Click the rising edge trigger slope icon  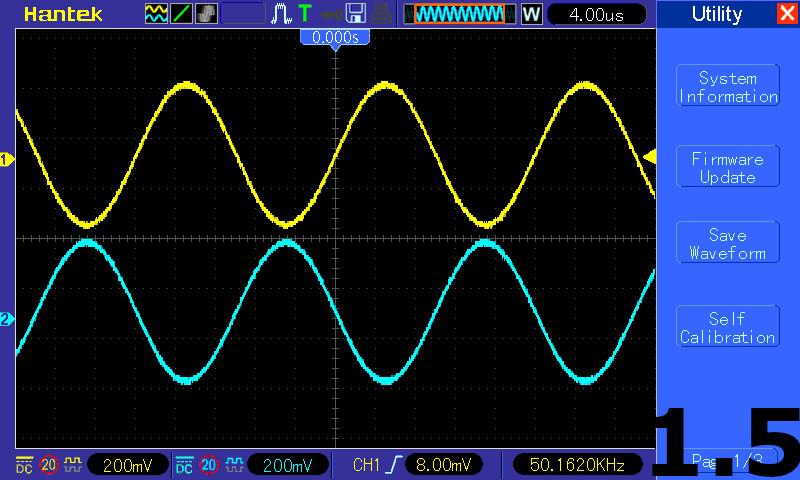pyautogui.click(x=394, y=465)
